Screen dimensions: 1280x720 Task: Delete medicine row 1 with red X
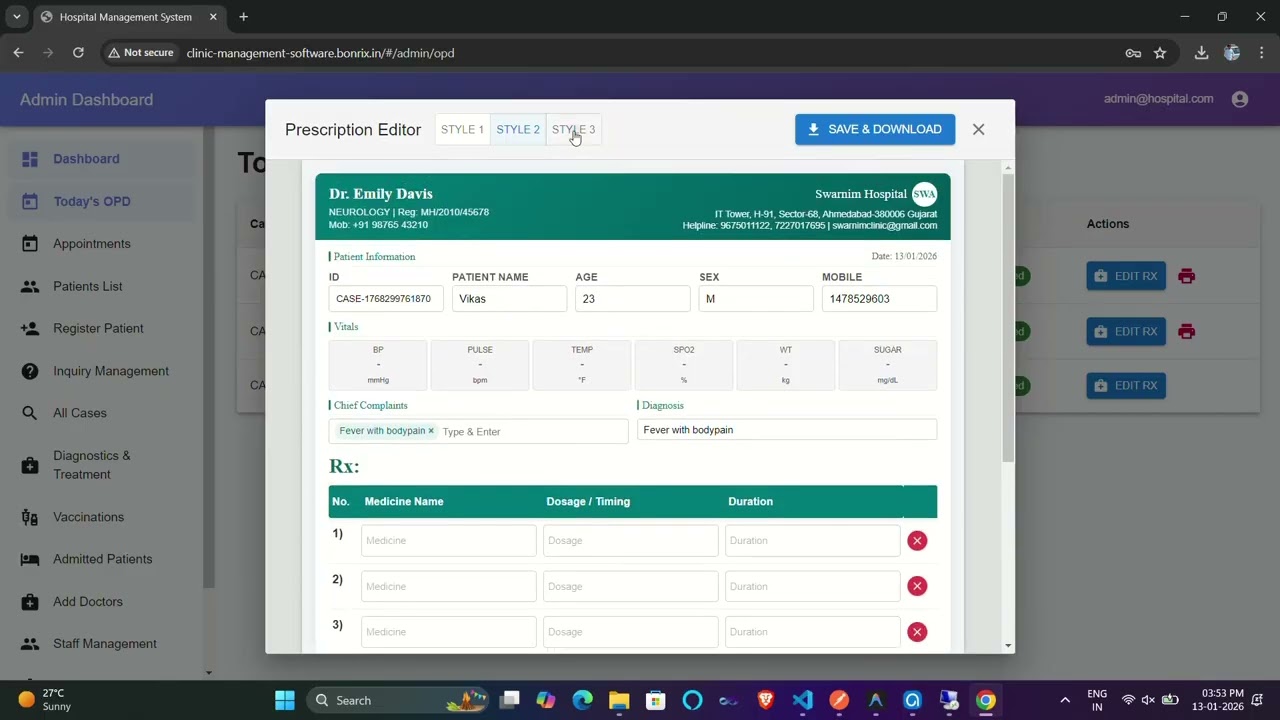917,541
